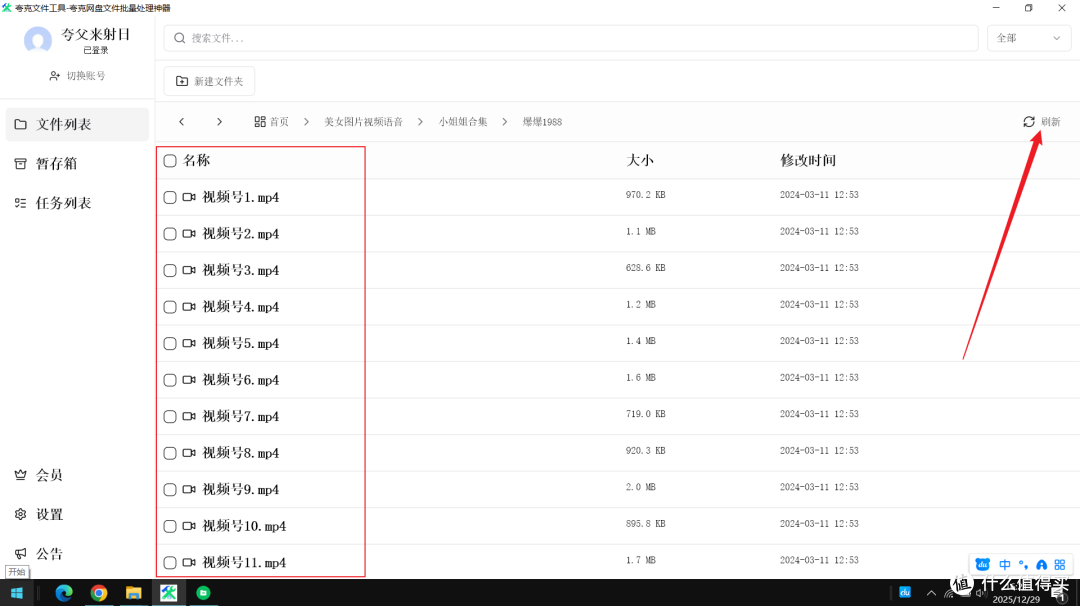Check the box for 视频号4.mp4
The height and width of the screenshot is (606, 1080).
tap(169, 307)
